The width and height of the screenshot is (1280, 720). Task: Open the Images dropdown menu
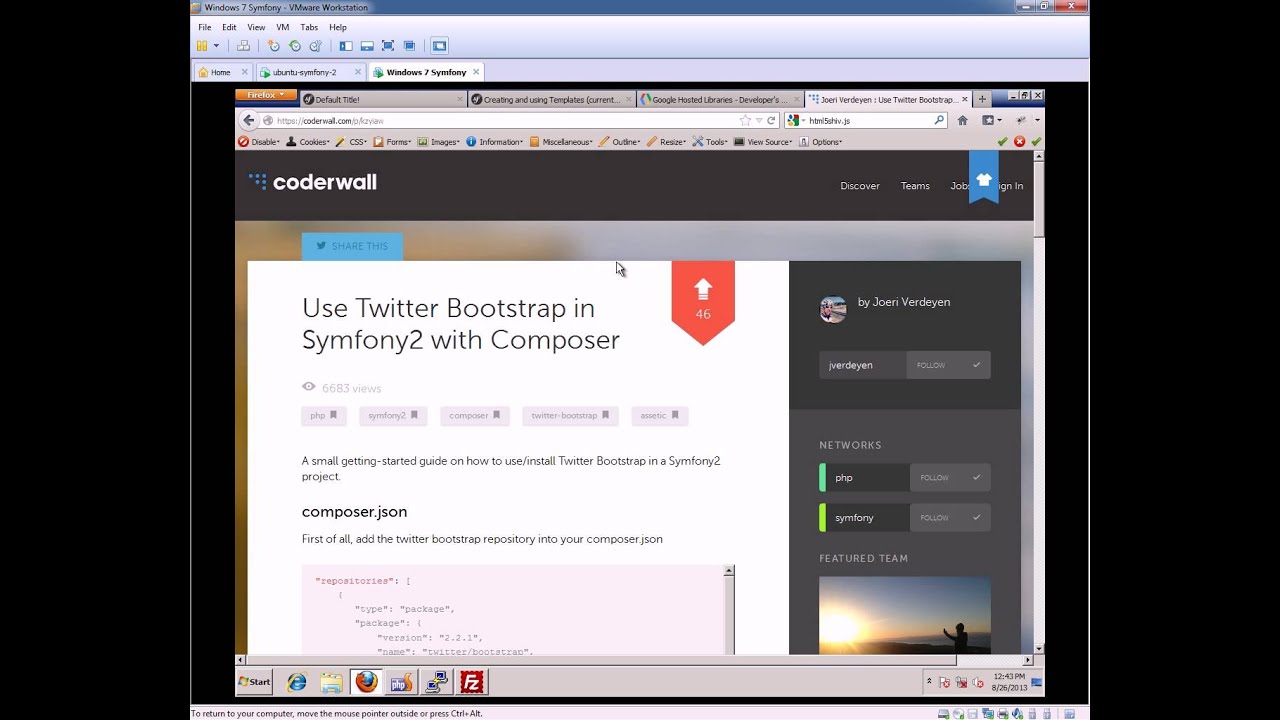click(x=438, y=142)
